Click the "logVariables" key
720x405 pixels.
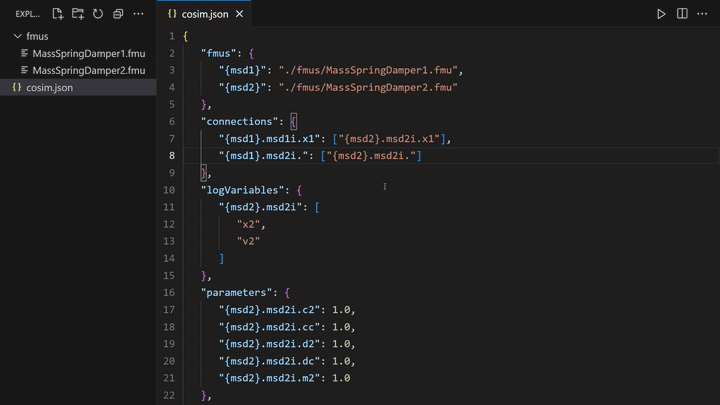click(x=242, y=190)
